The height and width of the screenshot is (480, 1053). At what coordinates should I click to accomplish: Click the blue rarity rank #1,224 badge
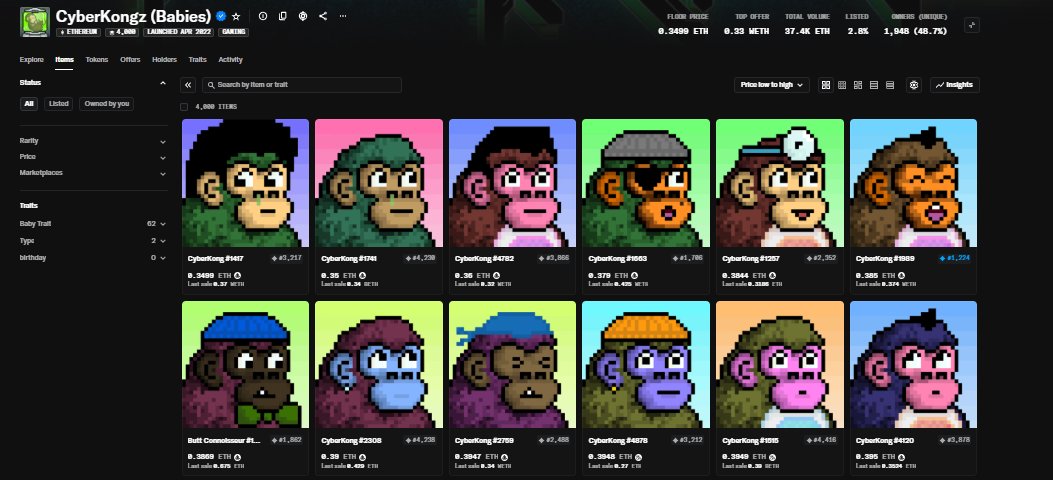(955, 258)
